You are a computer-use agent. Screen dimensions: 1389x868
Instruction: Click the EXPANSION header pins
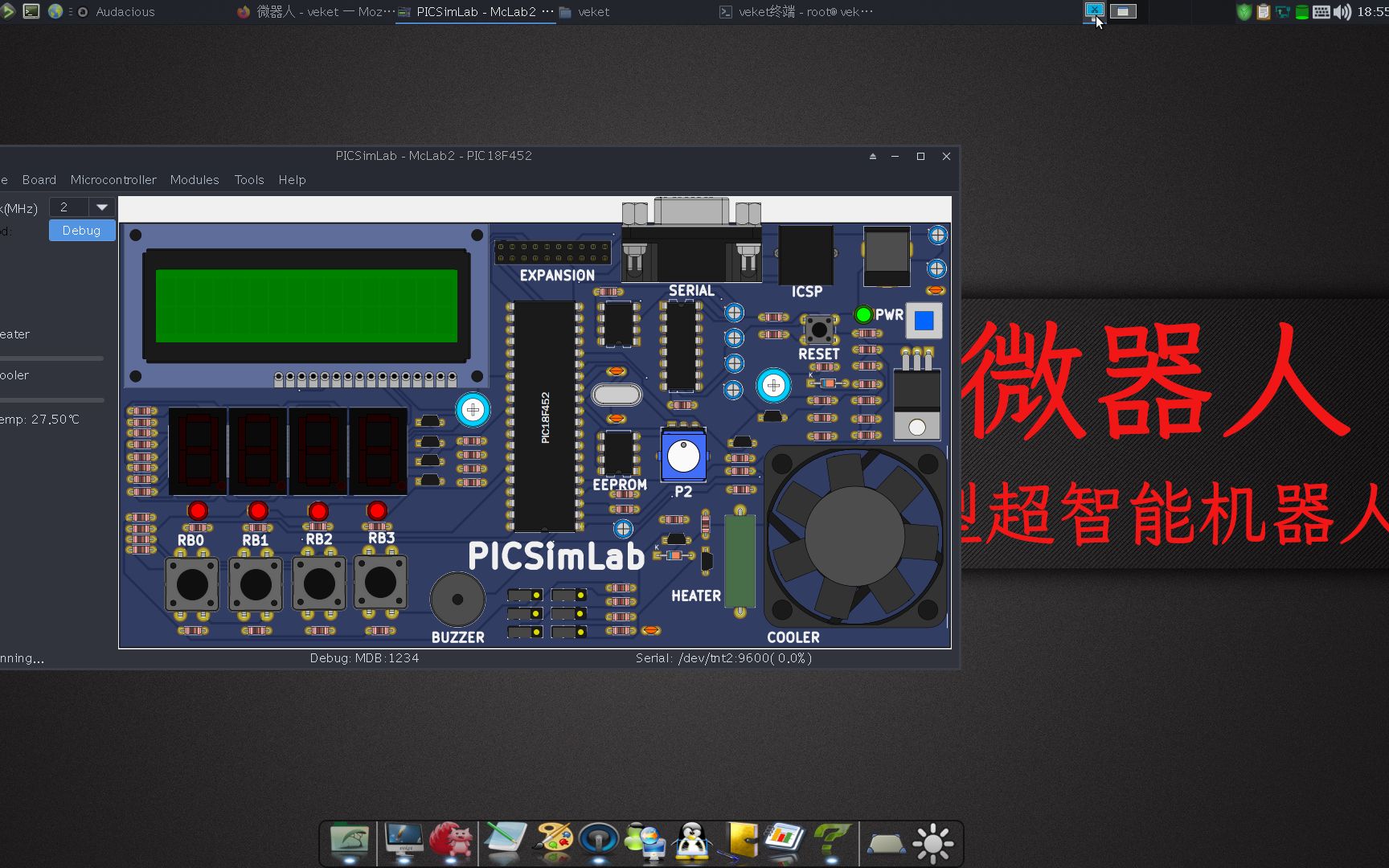tap(553, 252)
